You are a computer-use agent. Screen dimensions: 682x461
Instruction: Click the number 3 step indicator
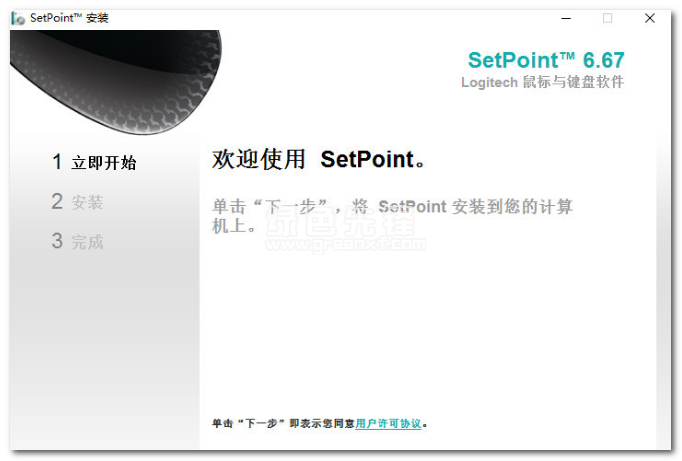click(57, 241)
